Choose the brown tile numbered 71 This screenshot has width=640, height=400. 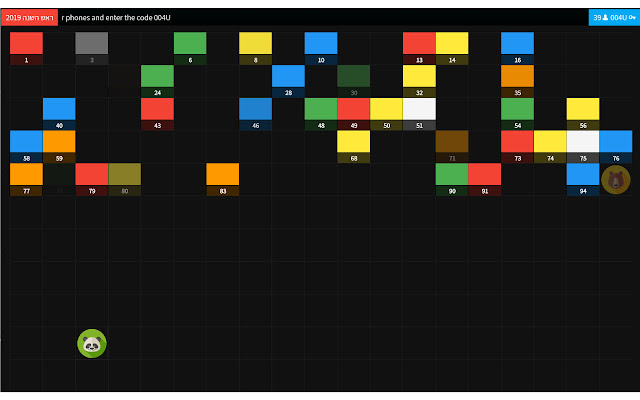coord(452,147)
